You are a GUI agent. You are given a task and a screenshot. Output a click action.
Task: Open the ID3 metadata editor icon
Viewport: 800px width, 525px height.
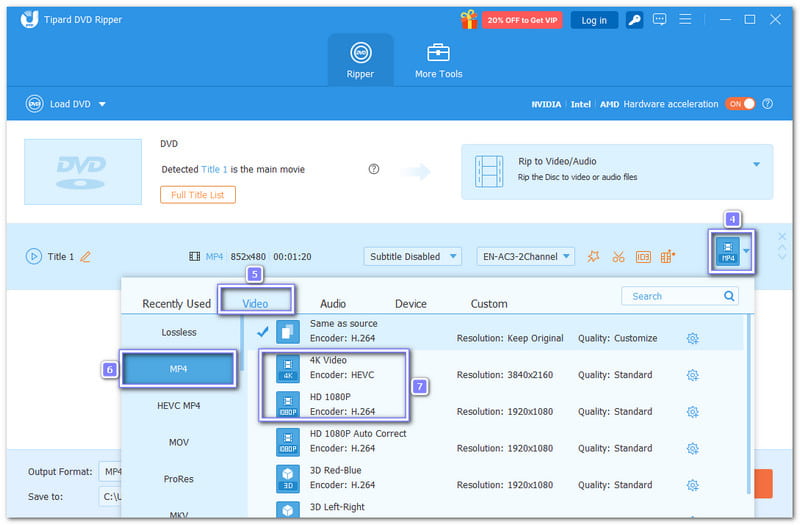pos(643,257)
